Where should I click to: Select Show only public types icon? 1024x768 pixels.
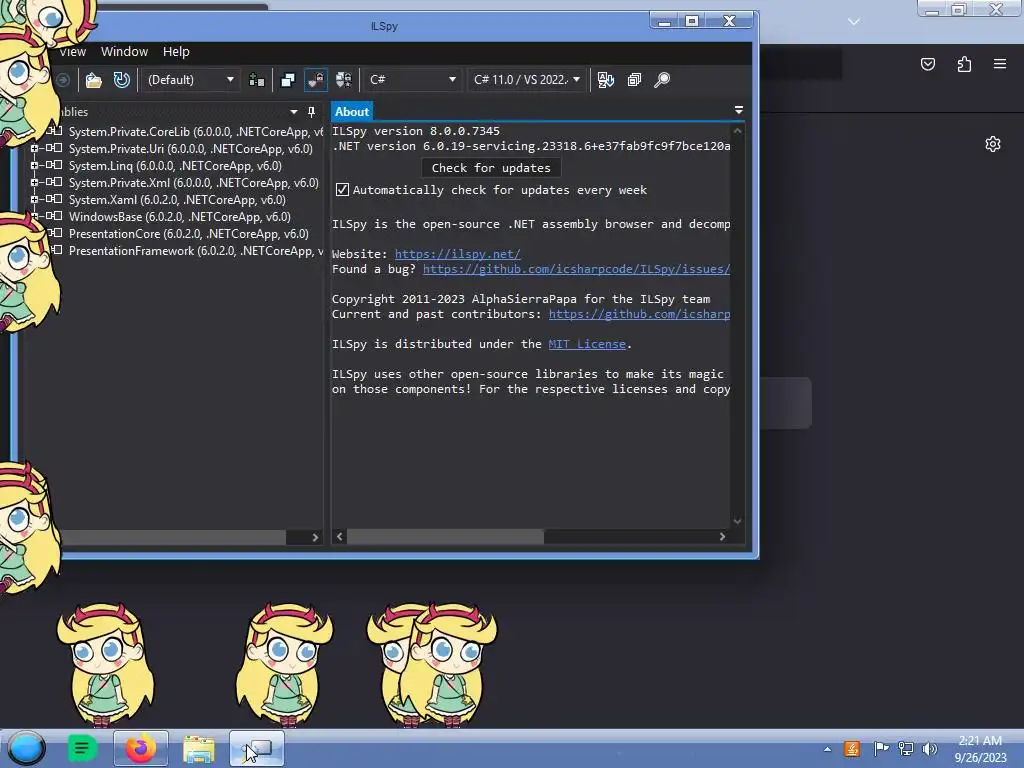pos(287,80)
